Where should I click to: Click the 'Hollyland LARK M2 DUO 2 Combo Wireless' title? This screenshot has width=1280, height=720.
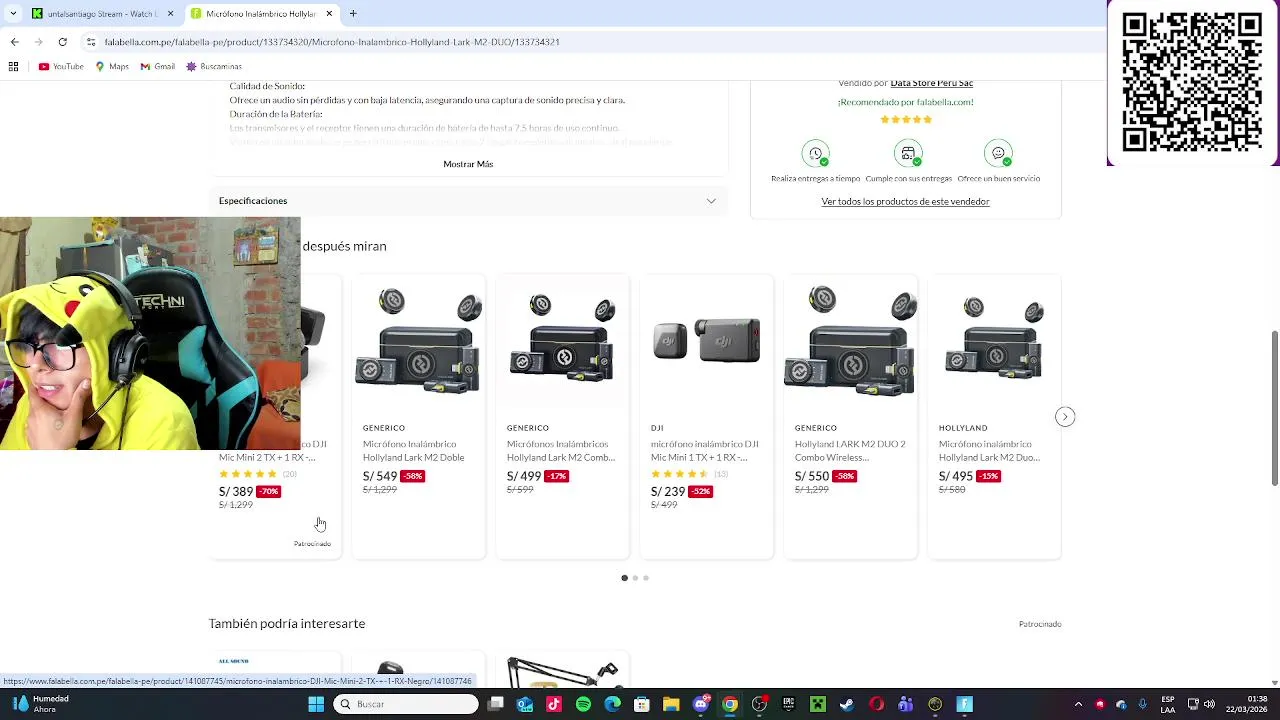coord(850,451)
